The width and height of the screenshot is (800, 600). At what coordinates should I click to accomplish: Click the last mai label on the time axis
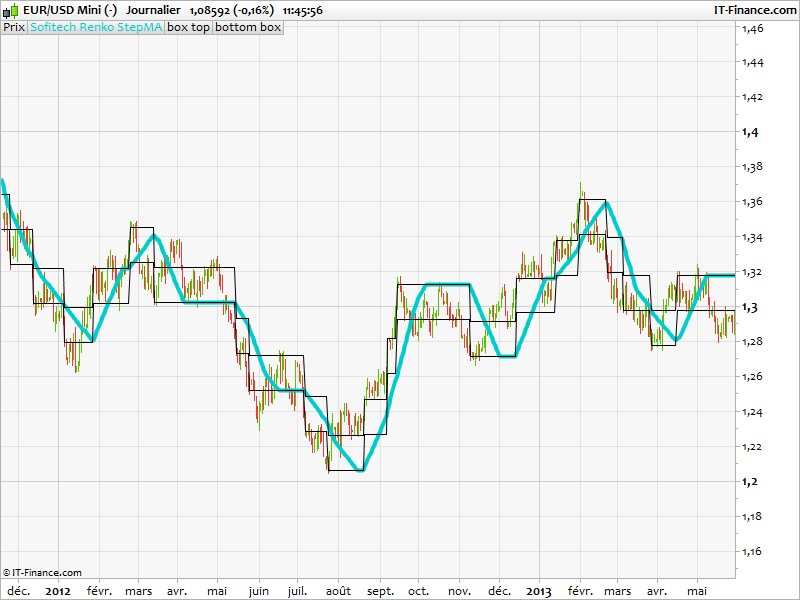(x=697, y=591)
